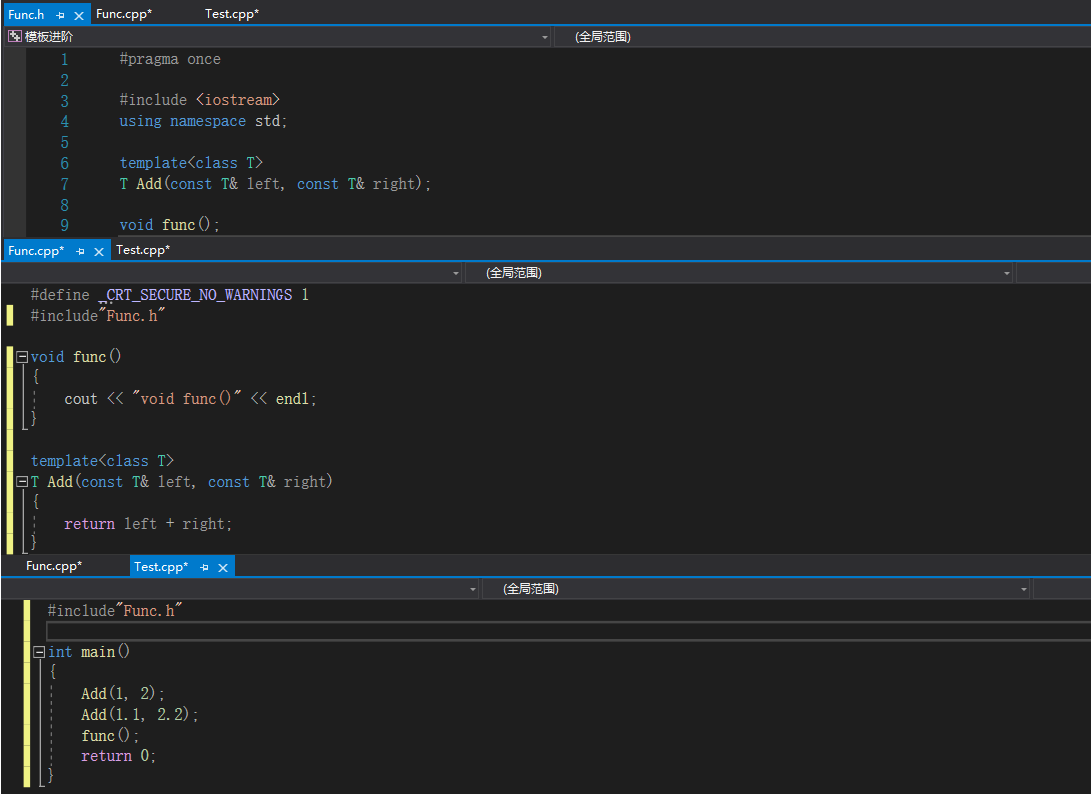The height and width of the screenshot is (794, 1091).
Task: Click the pin icon on the active Func.cpp* tab
Action: click(81, 251)
